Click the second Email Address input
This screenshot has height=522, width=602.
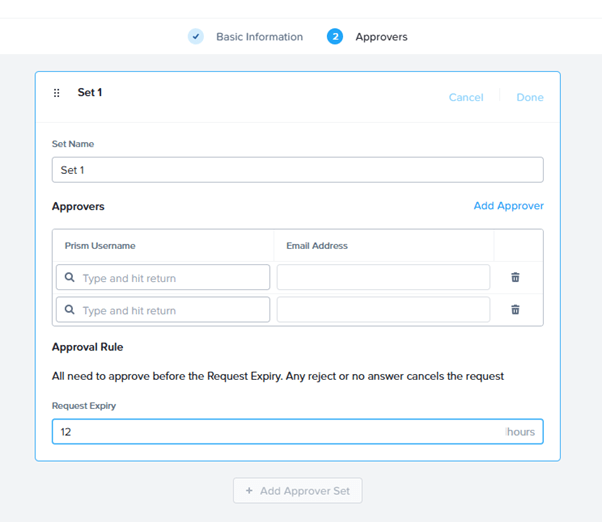click(383, 310)
